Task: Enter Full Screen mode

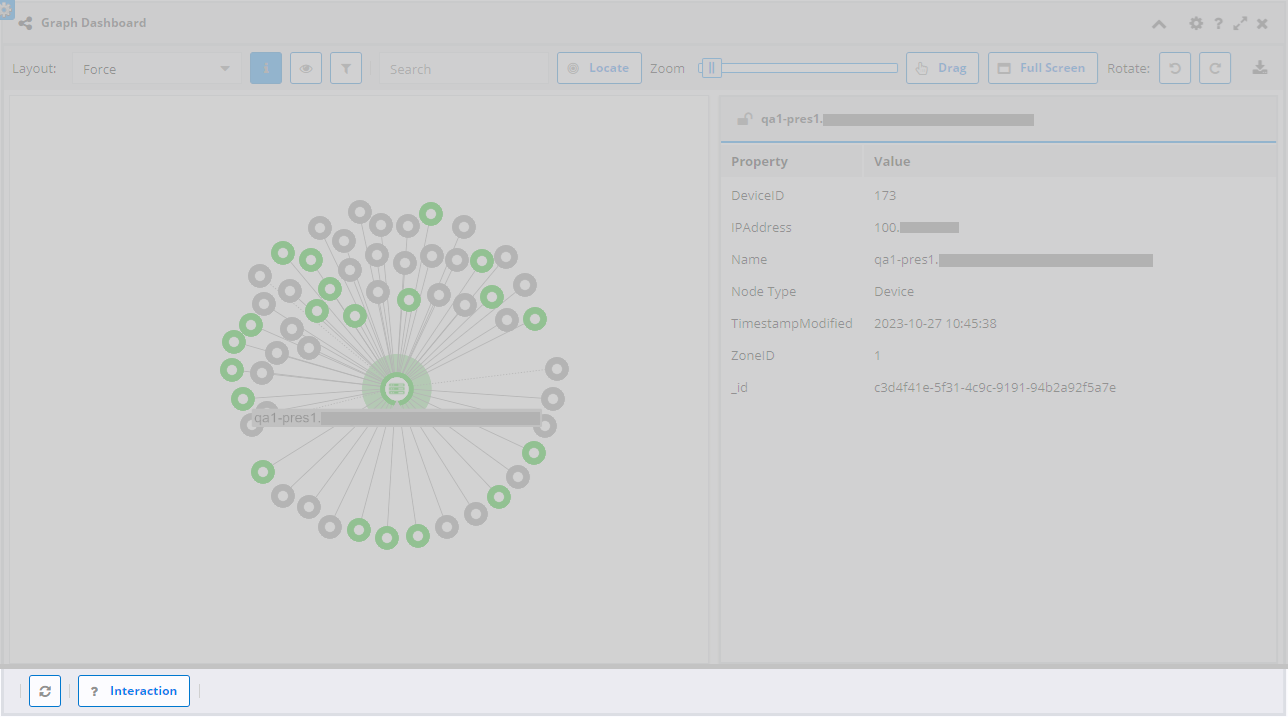Action: 1042,67
